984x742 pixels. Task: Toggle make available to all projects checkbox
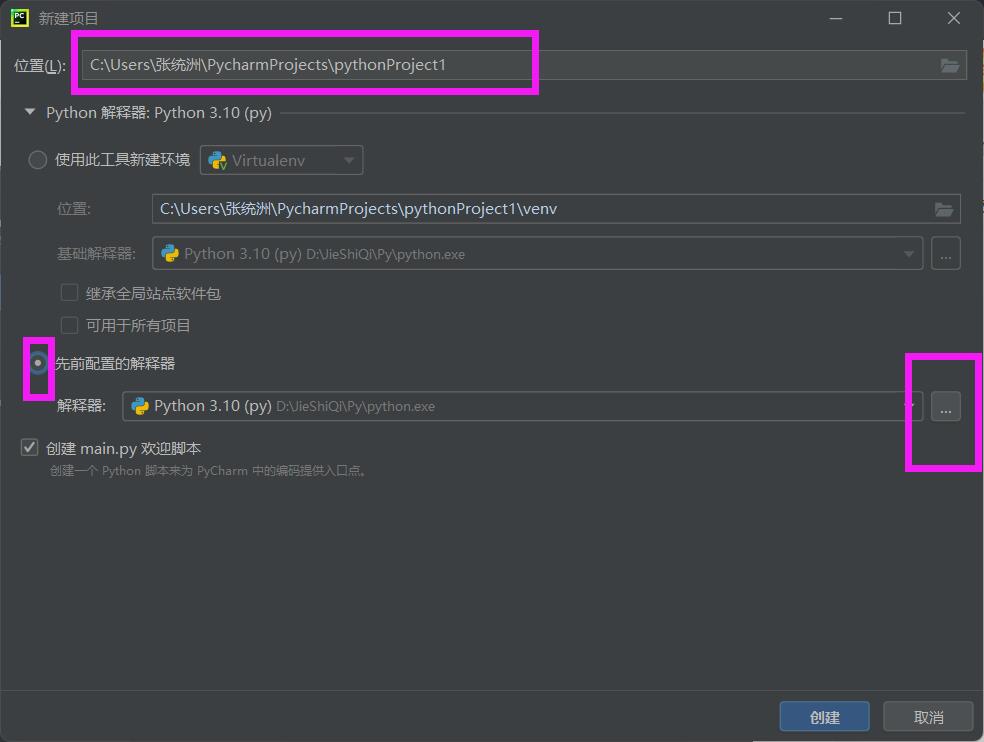(x=69, y=325)
